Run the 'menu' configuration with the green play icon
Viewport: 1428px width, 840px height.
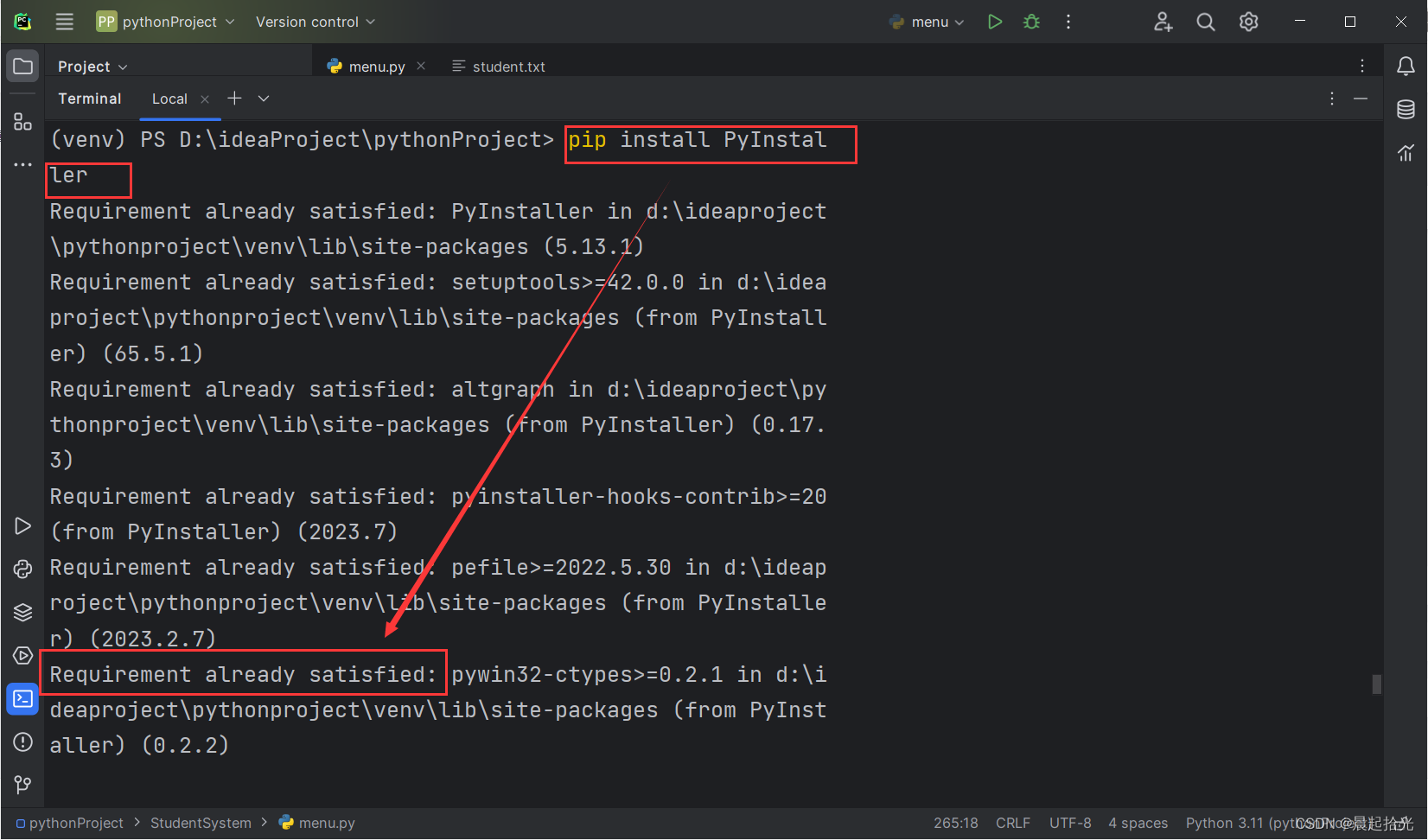point(994,22)
